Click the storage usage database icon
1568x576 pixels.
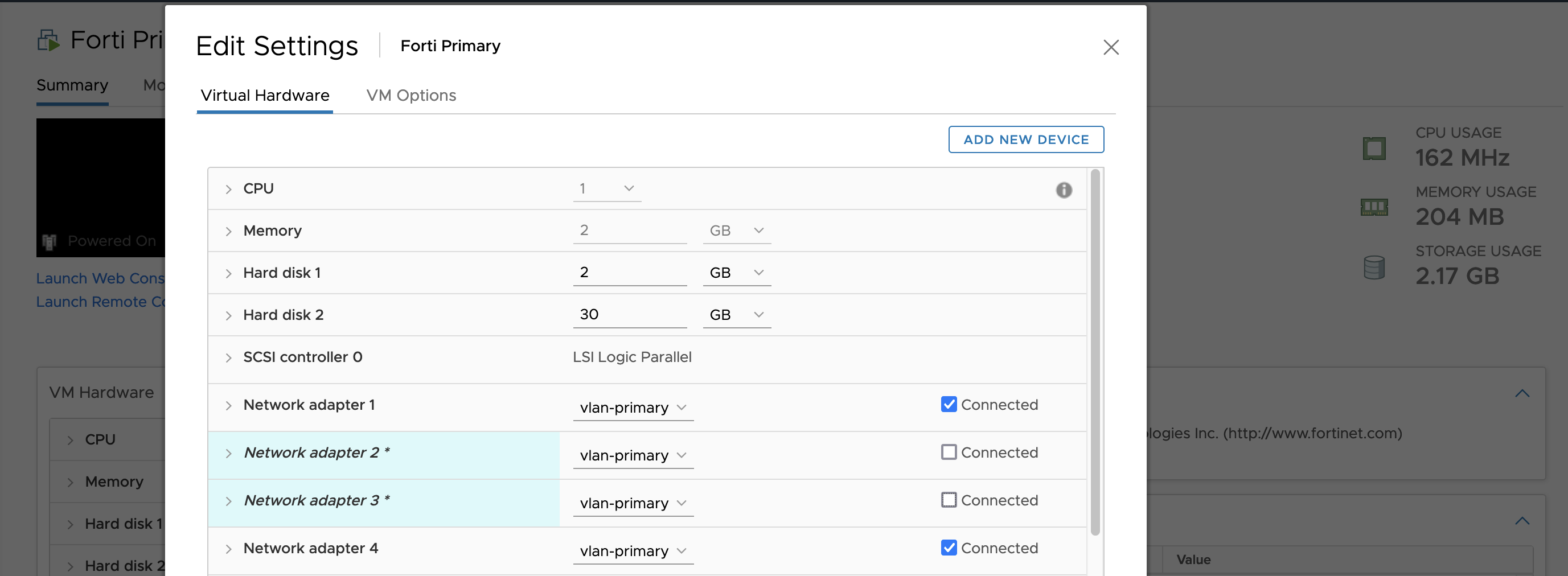(x=1374, y=267)
